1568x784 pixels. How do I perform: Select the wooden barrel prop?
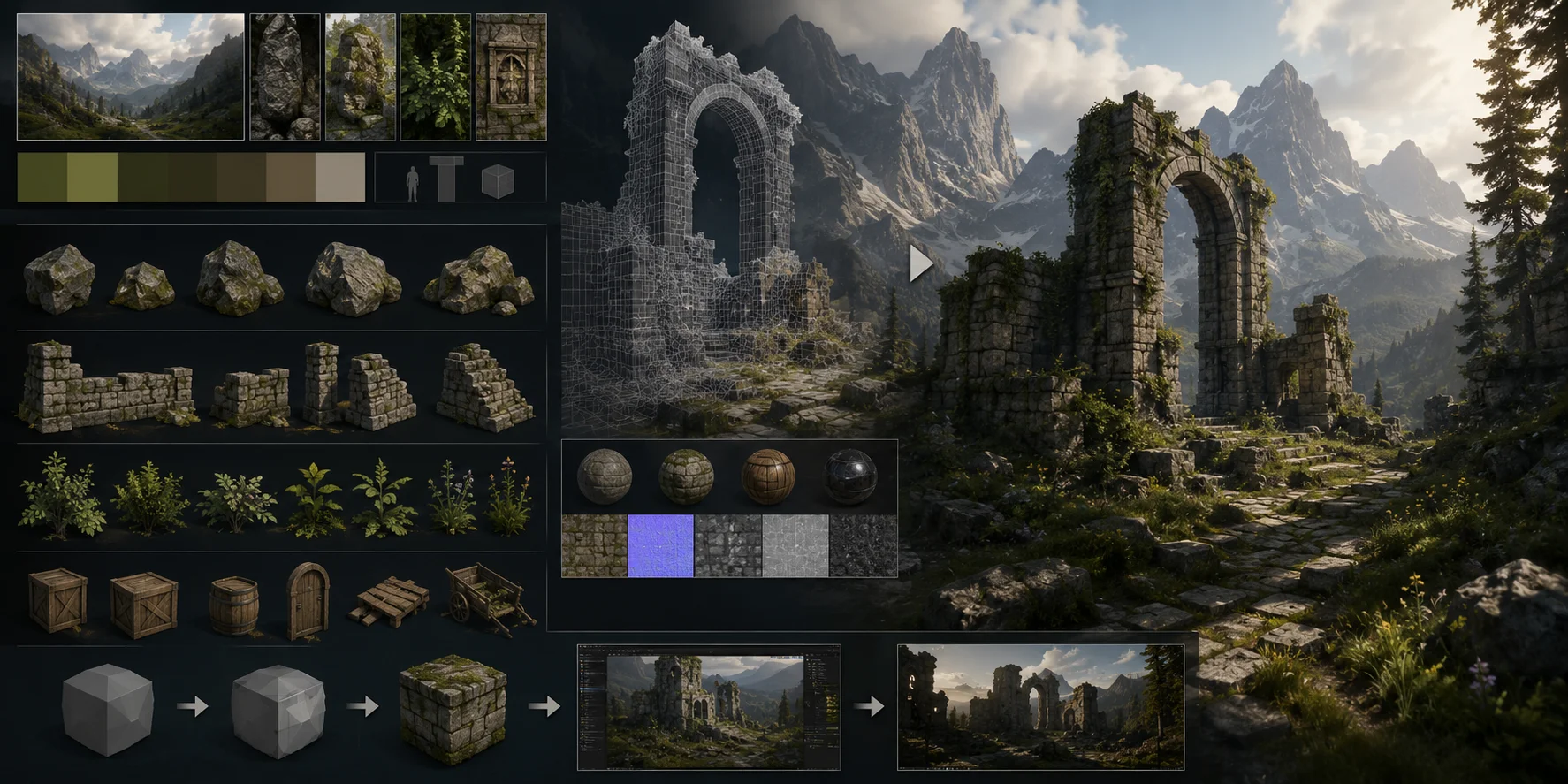click(234, 606)
